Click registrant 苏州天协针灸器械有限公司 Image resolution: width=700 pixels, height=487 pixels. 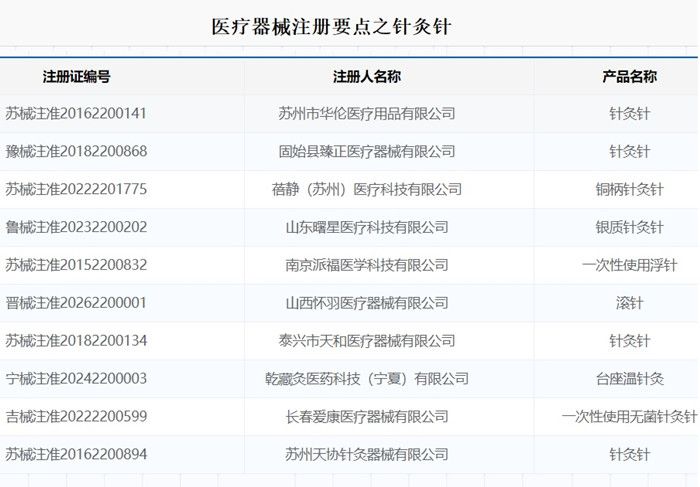coord(367,454)
